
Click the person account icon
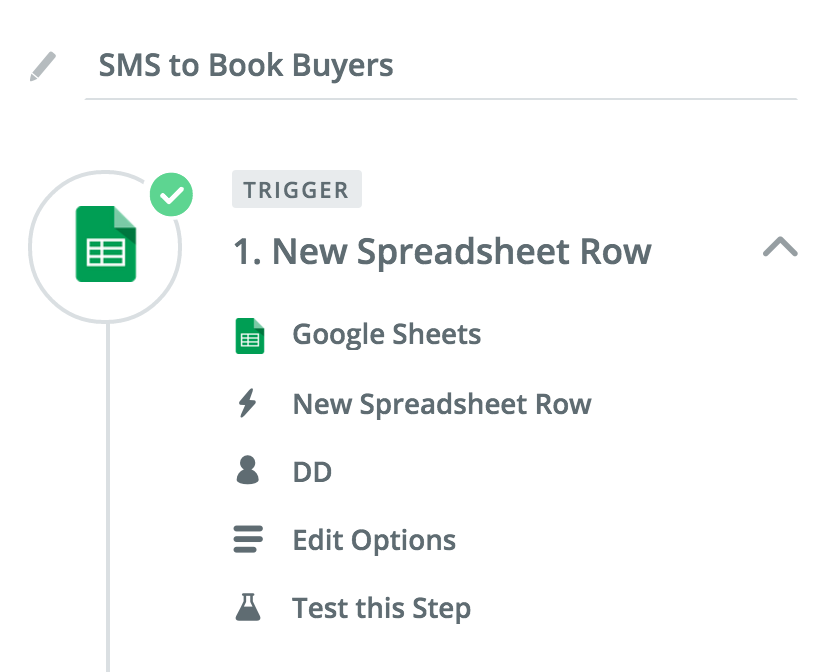(248, 471)
